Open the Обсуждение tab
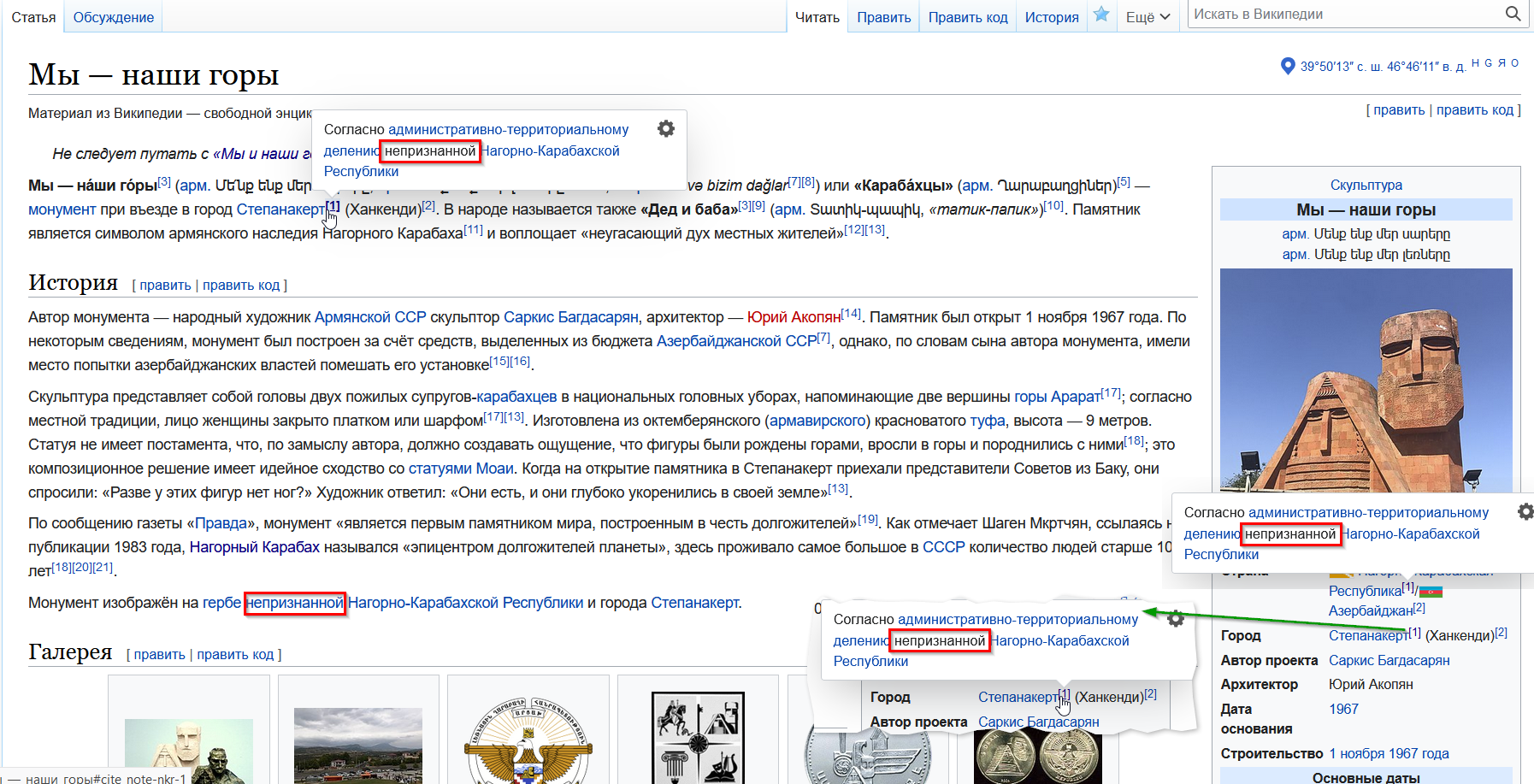 (x=114, y=17)
